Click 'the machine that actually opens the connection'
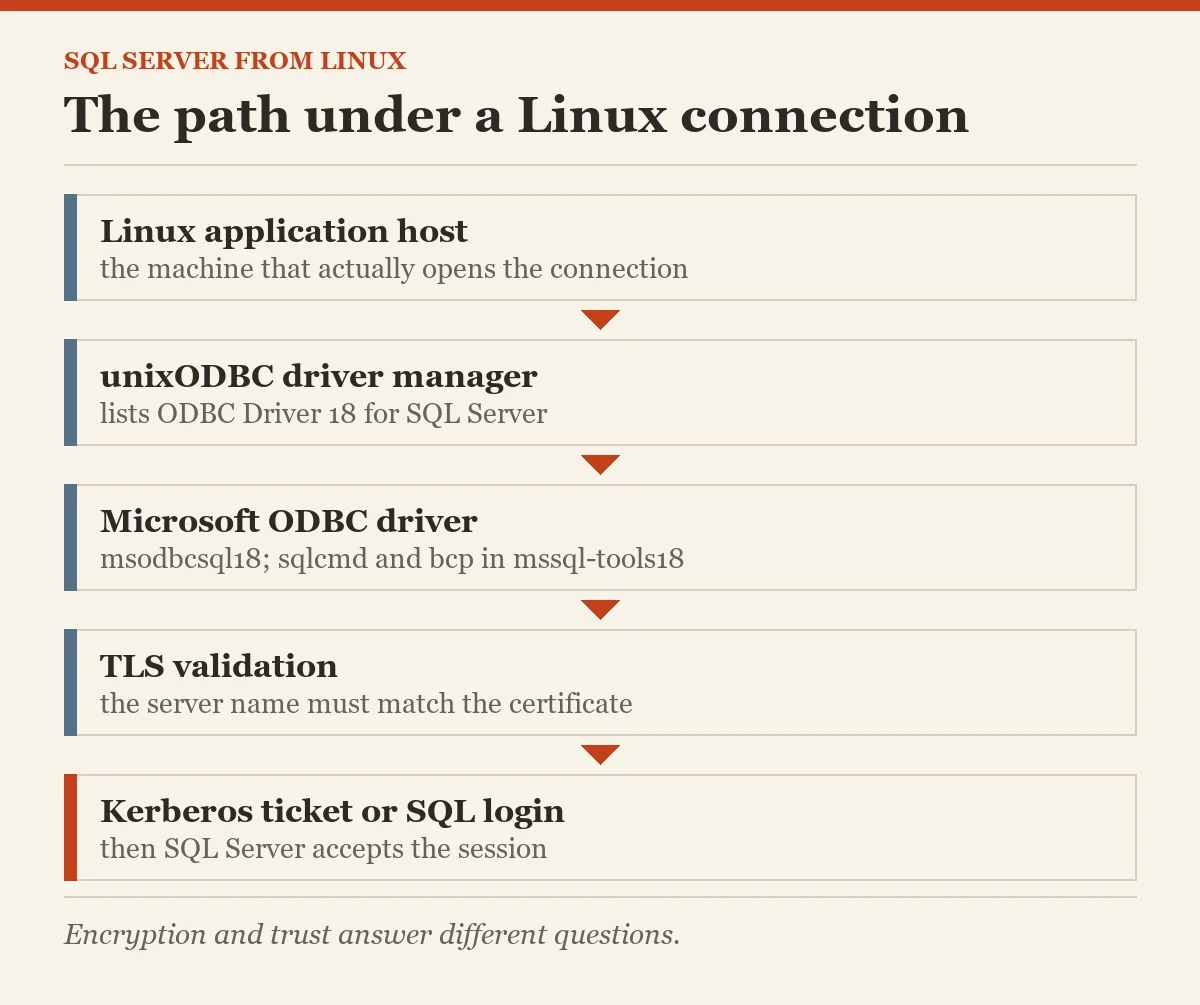This screenshot has height=1005, width=1200. pyautogui.click(x=394, y=269)
